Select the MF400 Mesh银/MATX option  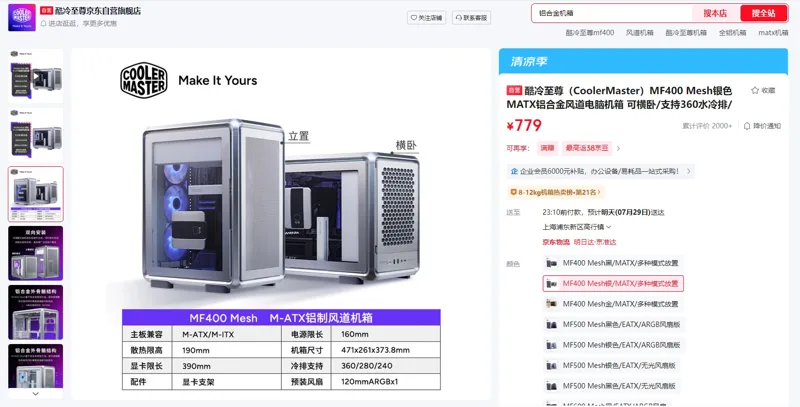click(x=613, y=284)
